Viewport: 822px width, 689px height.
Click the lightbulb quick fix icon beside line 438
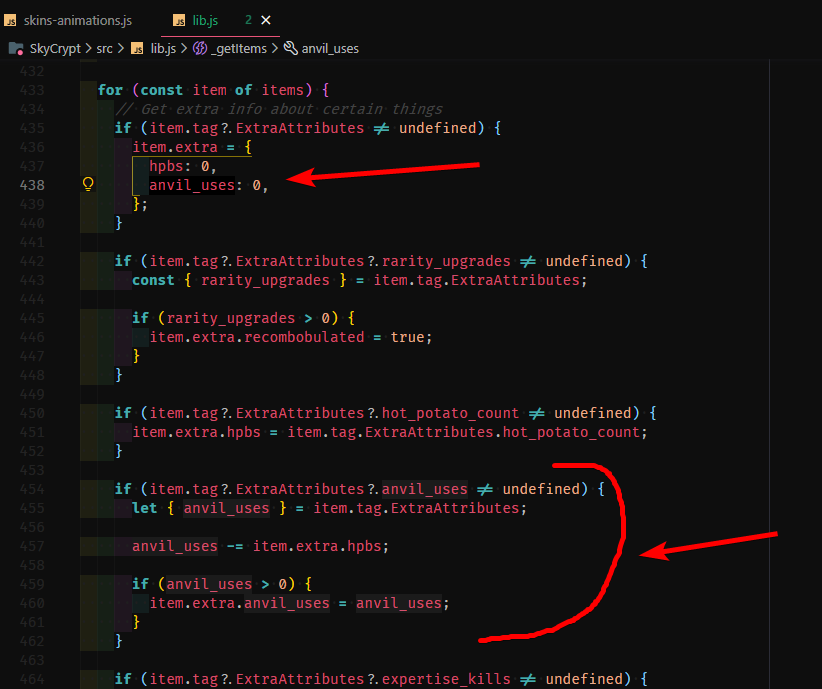(x=87, y=184)
